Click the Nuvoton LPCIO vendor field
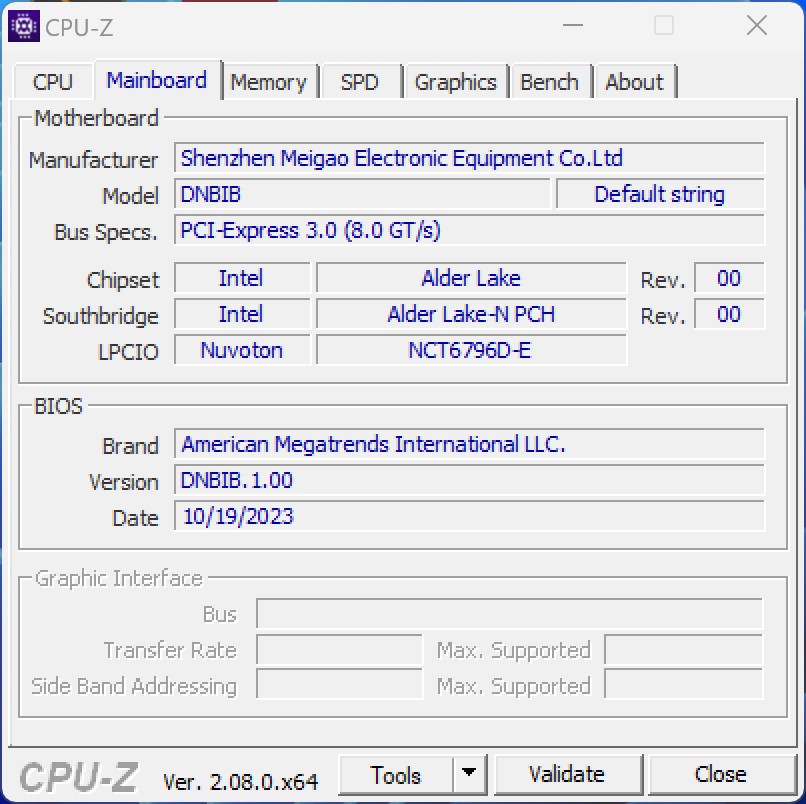This screenshot has width=806, height=804. coord(242,350)
